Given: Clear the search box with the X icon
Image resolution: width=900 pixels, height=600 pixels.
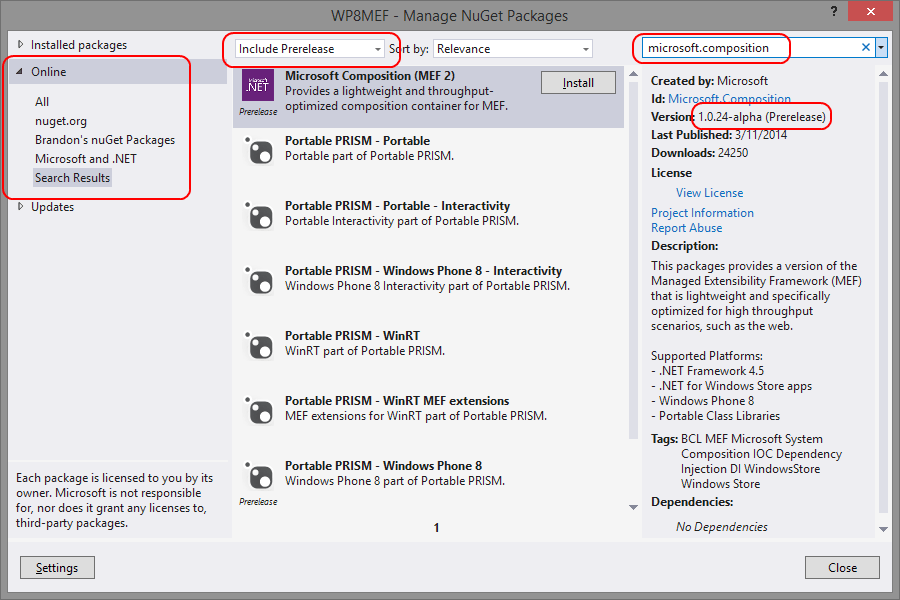Looking at the screenshot, I should click(x=866, y=48).
